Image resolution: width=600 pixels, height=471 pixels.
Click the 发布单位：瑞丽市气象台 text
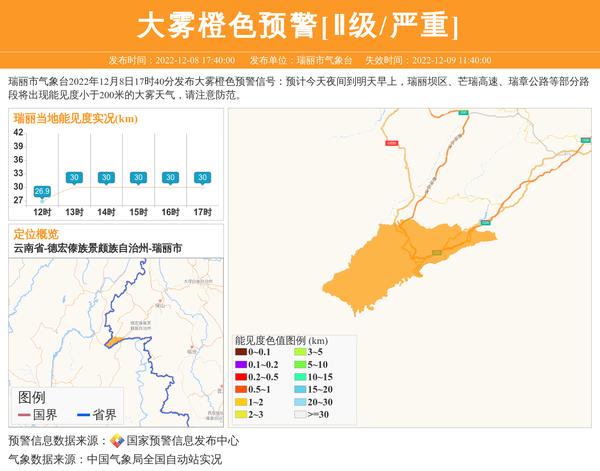(301, 60)
